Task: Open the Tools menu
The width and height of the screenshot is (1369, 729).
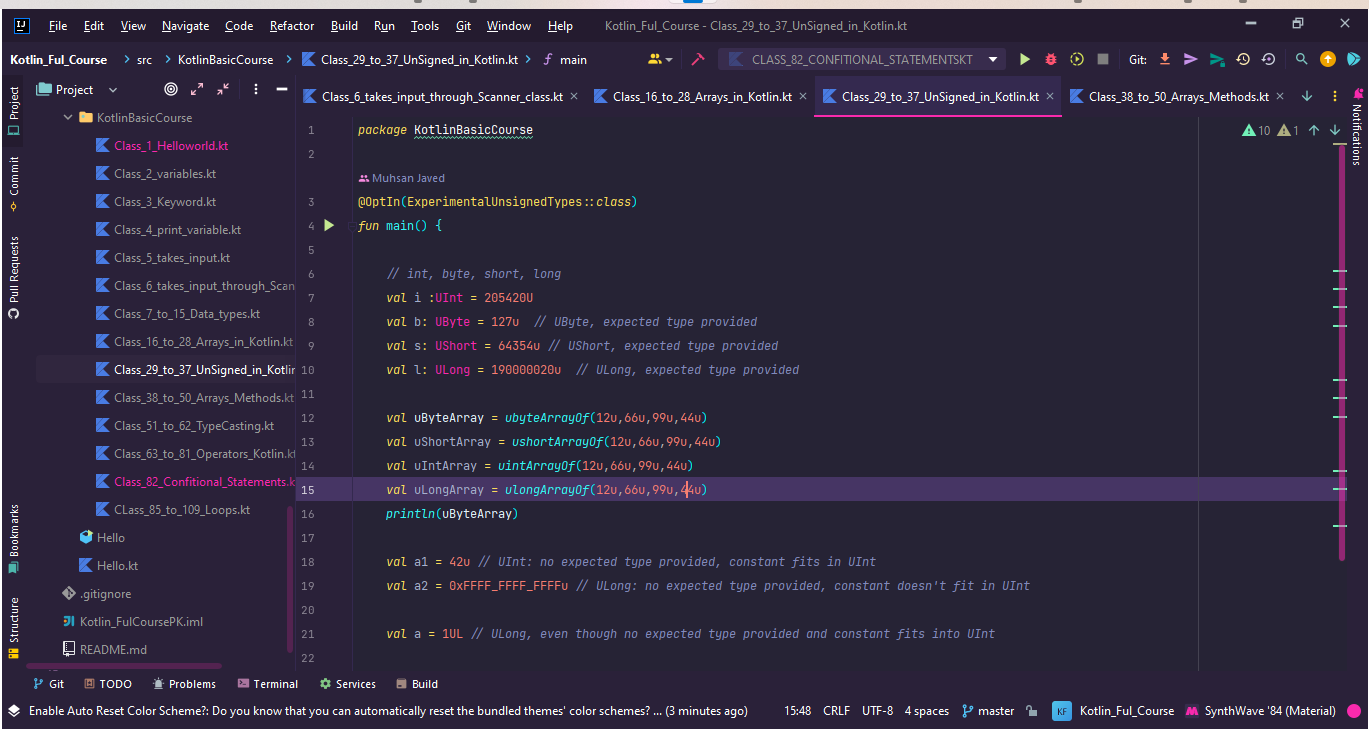Action: (x=425, y=26)
